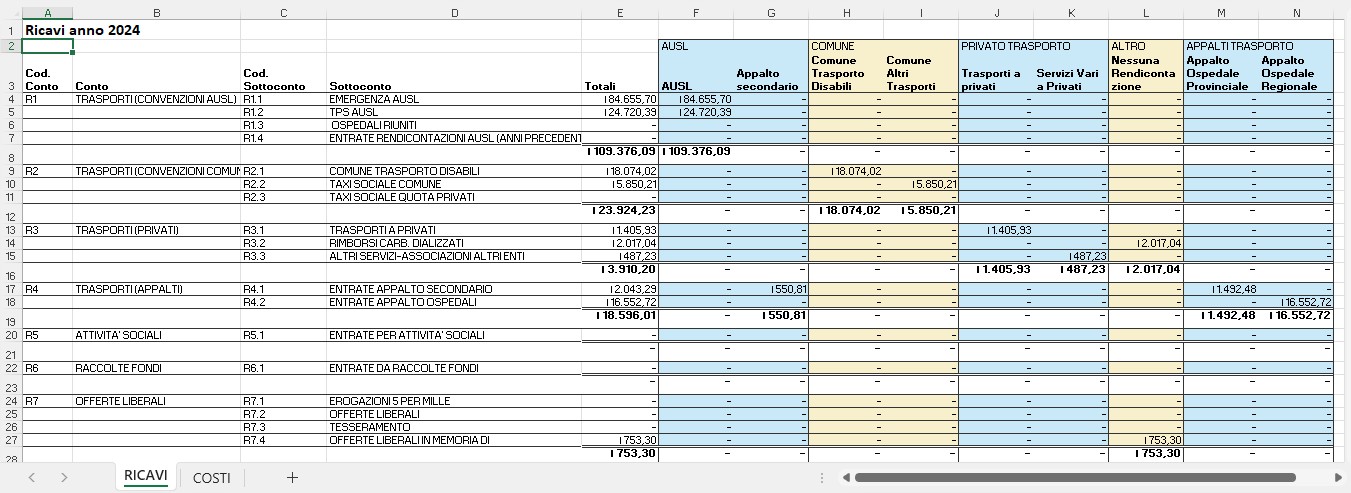Click the value 124.720,39 in AUSL column

[x=696, y=112]
